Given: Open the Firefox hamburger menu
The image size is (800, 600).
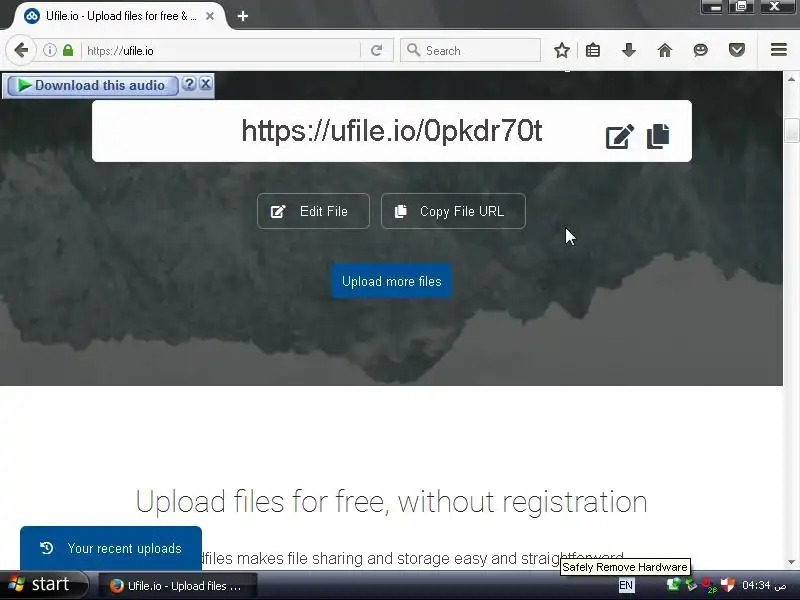Looking at the screenshot, I should (x=779, y=50).
